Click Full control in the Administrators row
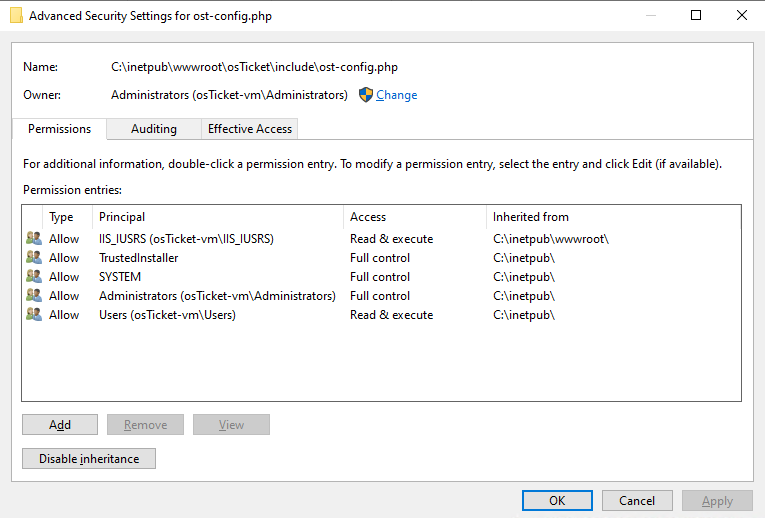Image resolution: width=765 pixels, height=518 pixels. click(x=380, y=296)
